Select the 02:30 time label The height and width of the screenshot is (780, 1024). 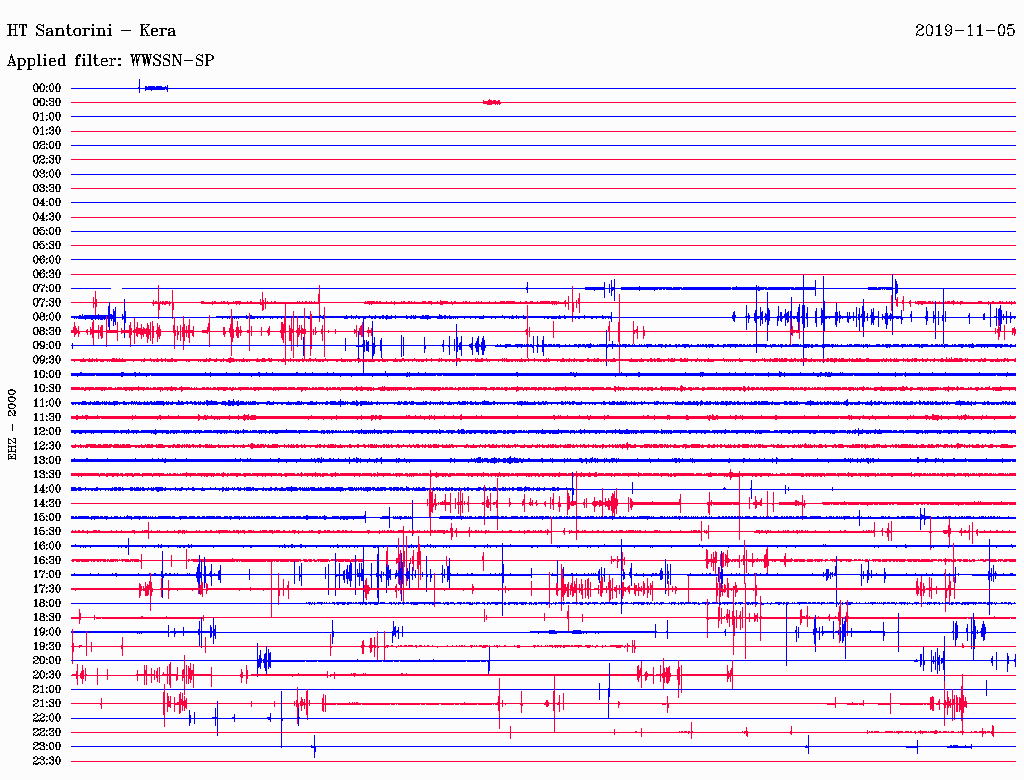46,159
